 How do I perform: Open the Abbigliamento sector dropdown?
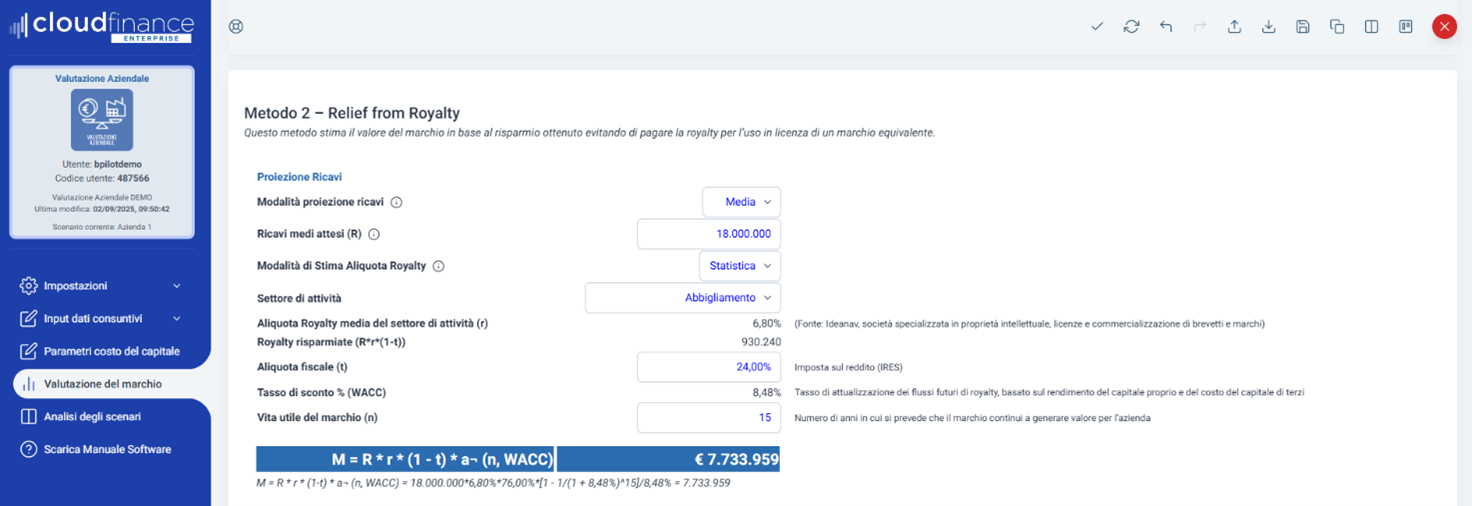coord(683,298)
